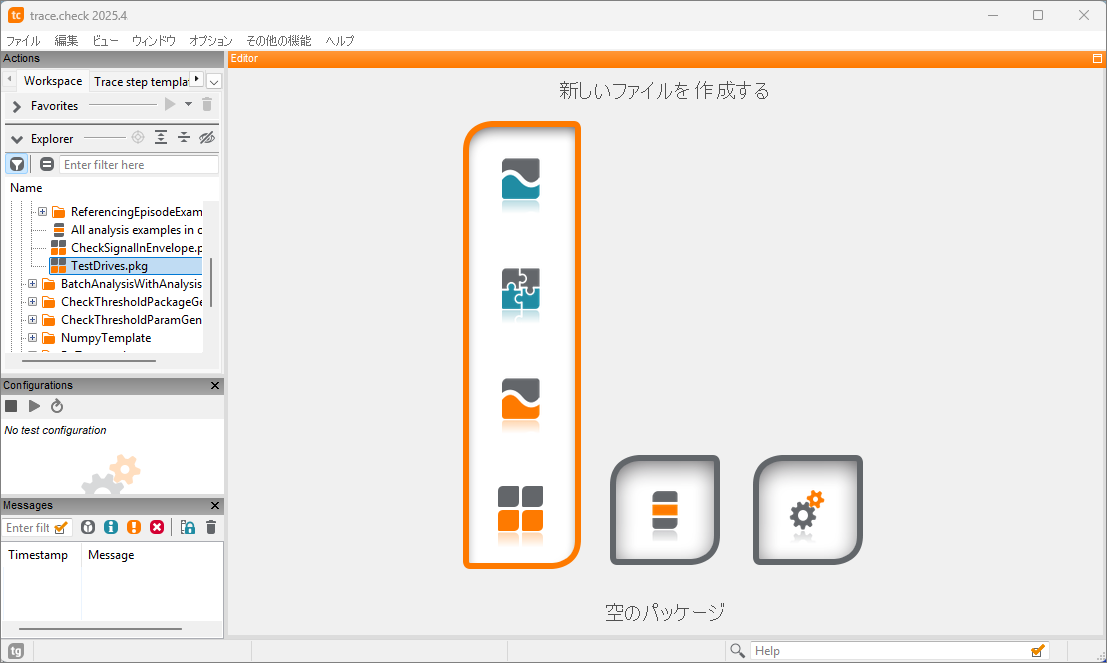Screen dimensions: 1107x663
Task: Run the test configuration with the play icon
Action: tap(33, 405)
